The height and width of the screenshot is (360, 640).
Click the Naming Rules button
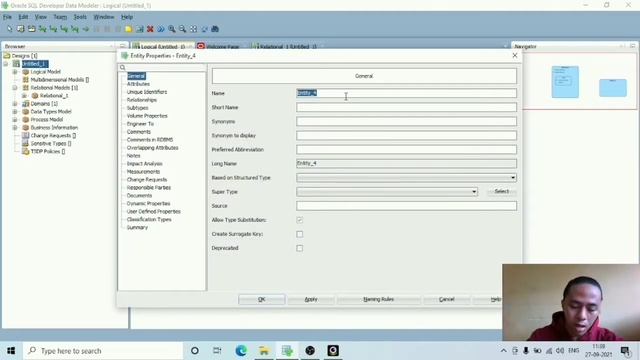[379, 300]
